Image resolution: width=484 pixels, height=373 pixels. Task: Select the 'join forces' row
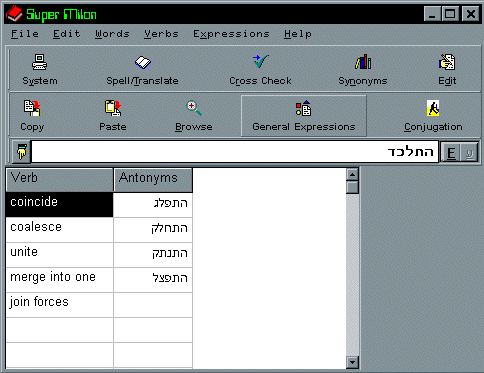point(60,305)
